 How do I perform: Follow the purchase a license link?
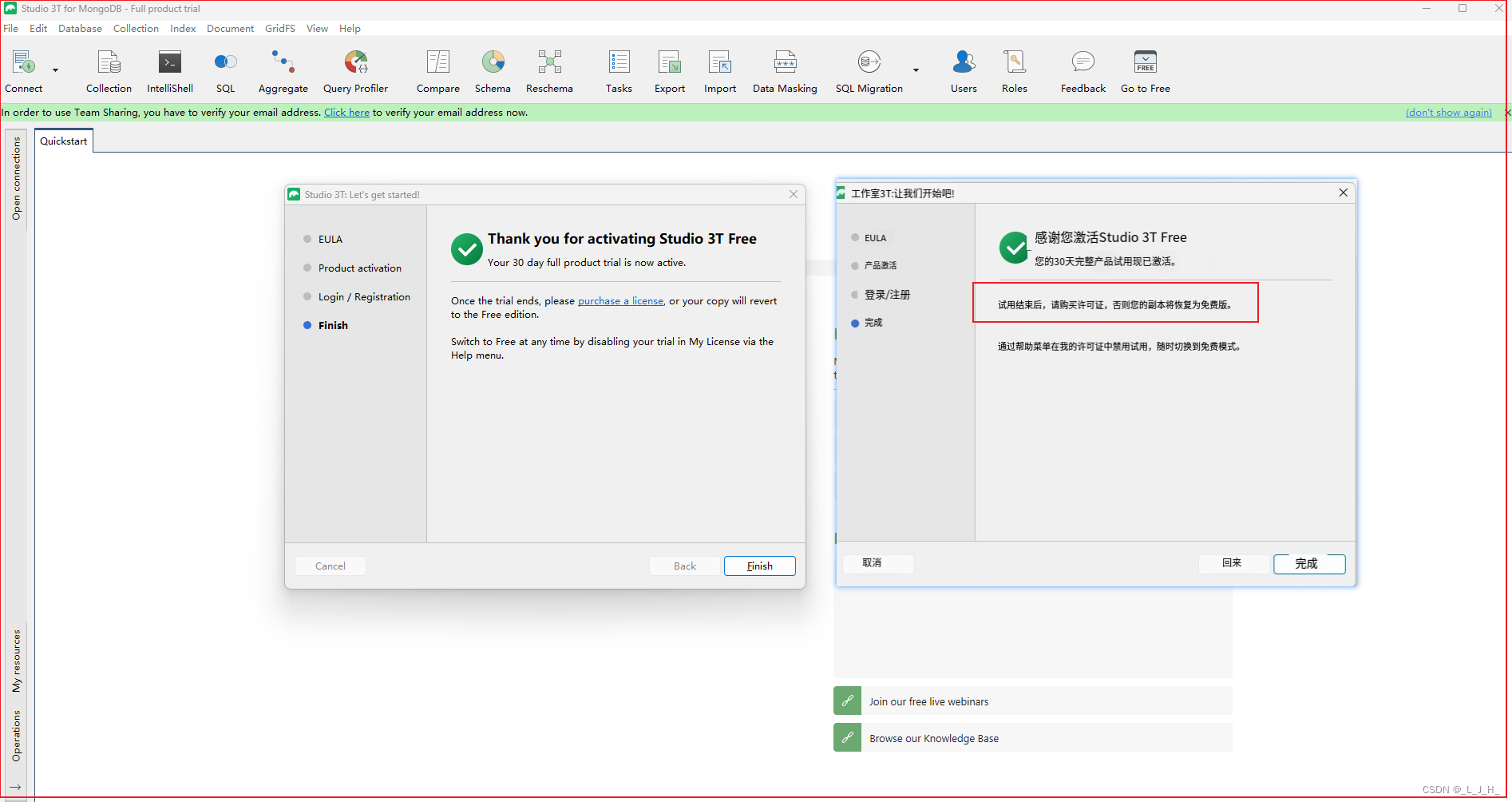(620, 301)
